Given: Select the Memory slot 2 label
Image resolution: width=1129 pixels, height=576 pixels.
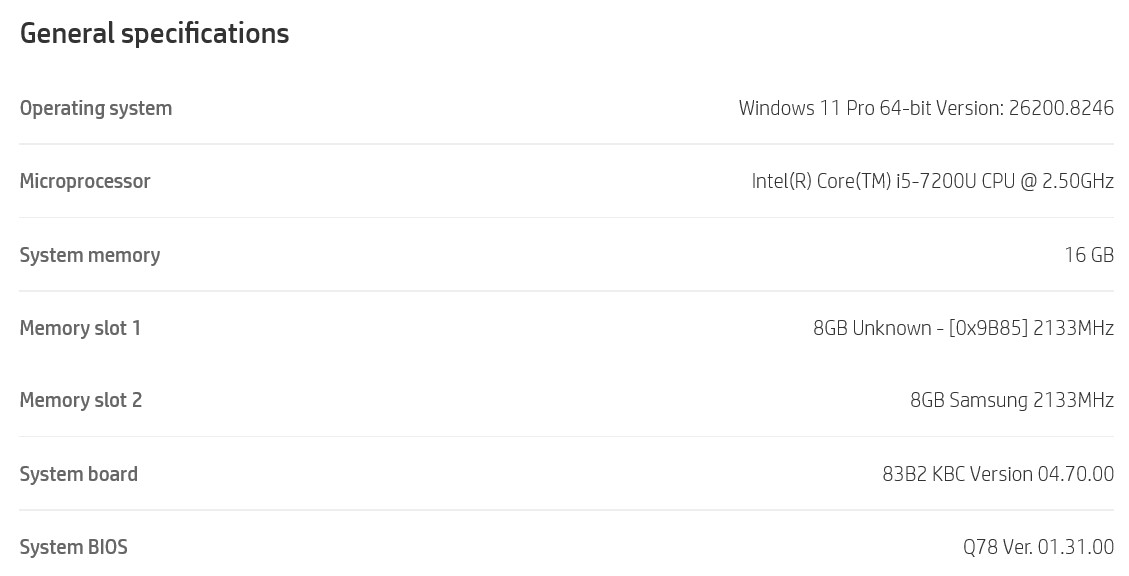Looking at the screenshot, I should tap(81, 400).
